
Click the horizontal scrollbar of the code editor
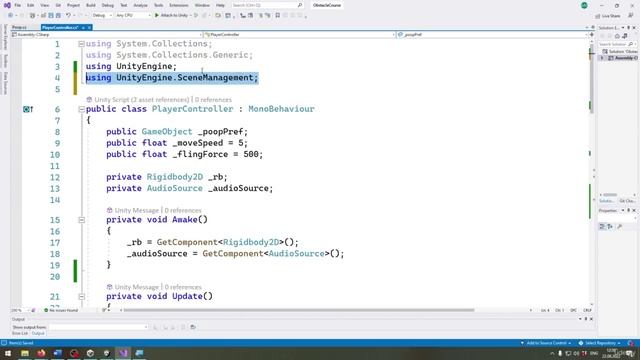299,310
